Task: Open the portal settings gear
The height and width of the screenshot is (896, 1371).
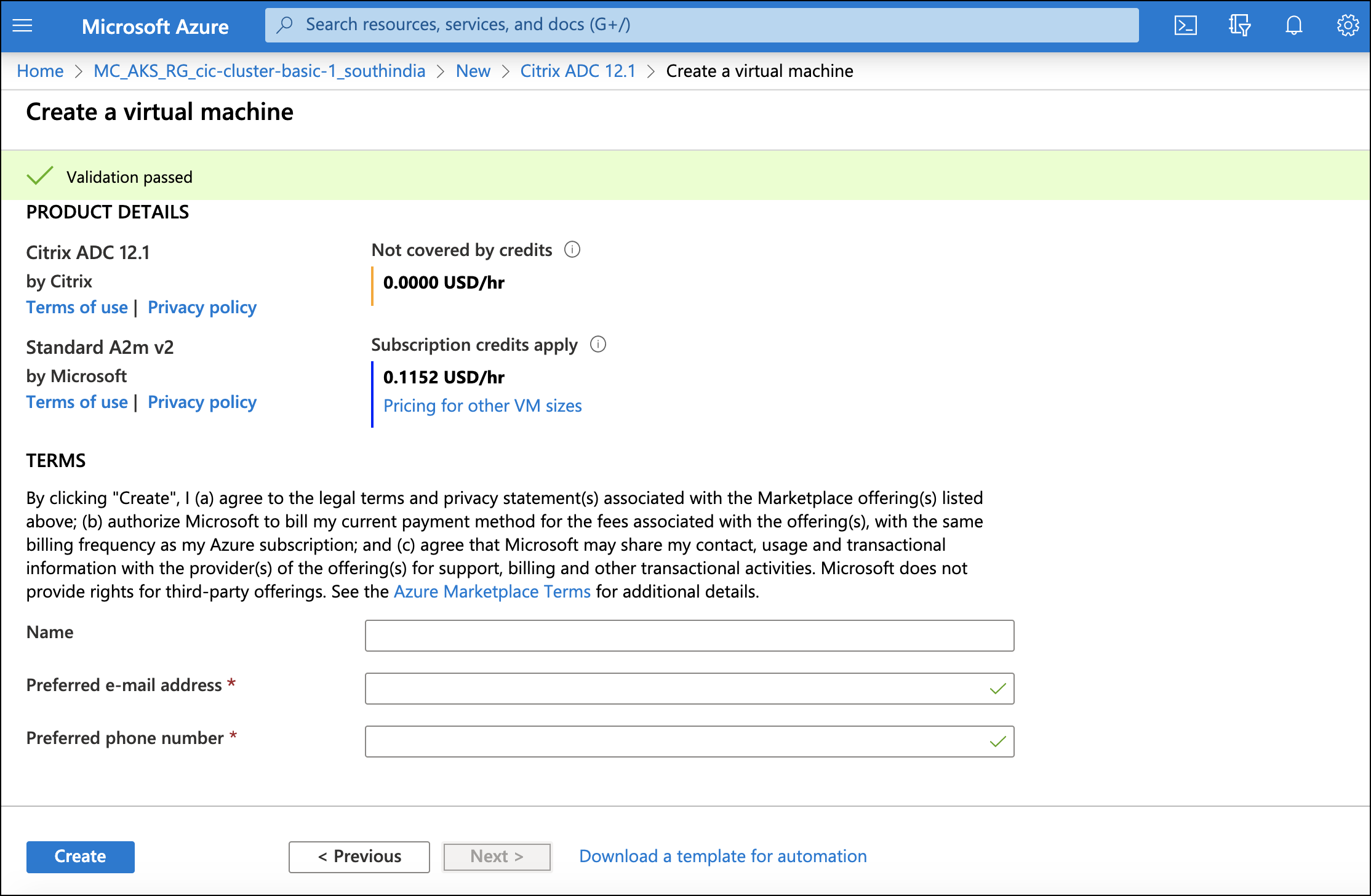Action: point(1348,25)
